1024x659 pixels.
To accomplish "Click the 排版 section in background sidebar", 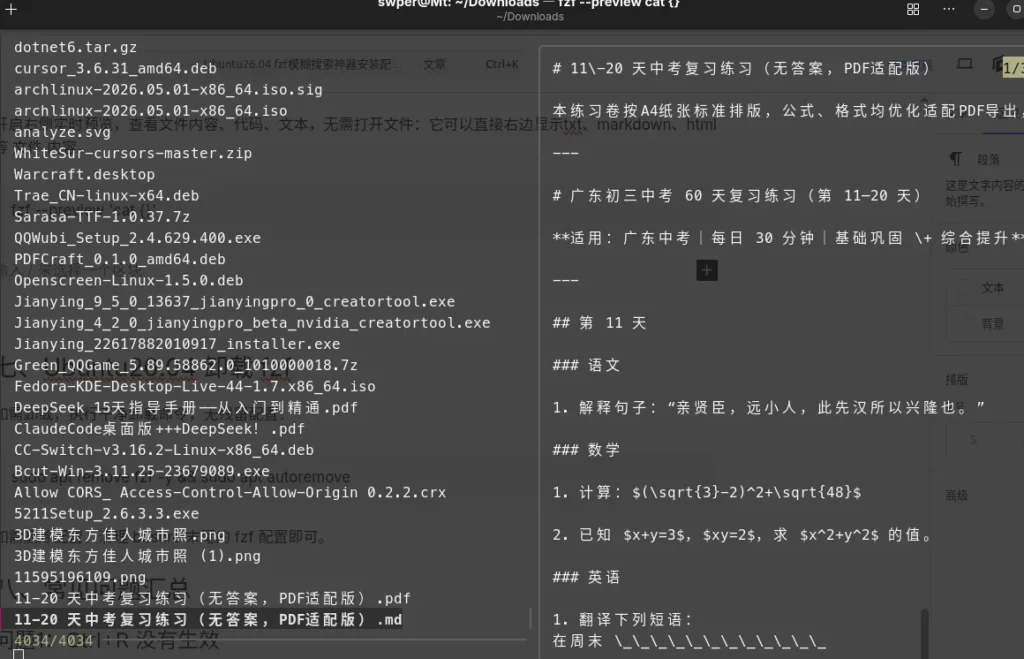I will coord(957,379).
